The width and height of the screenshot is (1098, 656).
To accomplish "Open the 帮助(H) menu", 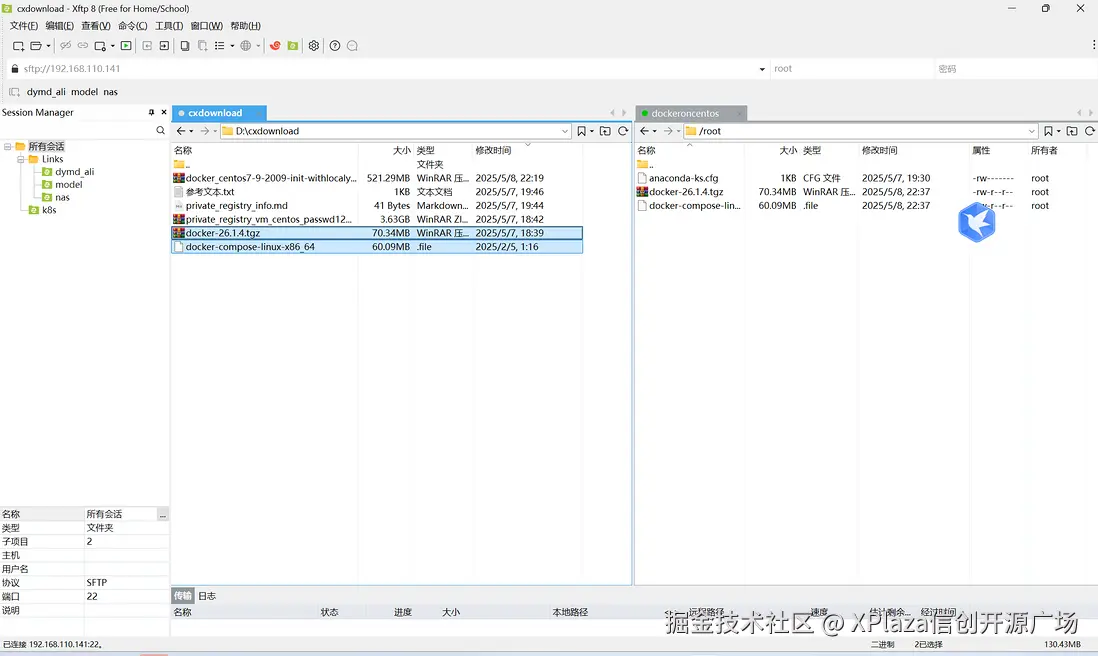I will click(245, 26).
